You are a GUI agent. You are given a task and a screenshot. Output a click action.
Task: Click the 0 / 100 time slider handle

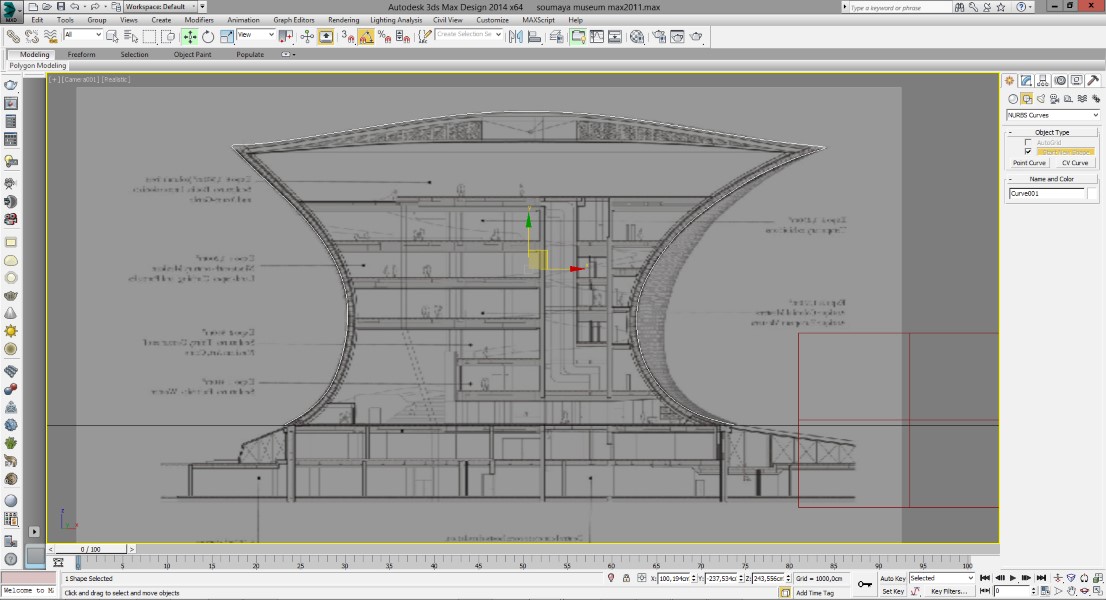(90, 549)
